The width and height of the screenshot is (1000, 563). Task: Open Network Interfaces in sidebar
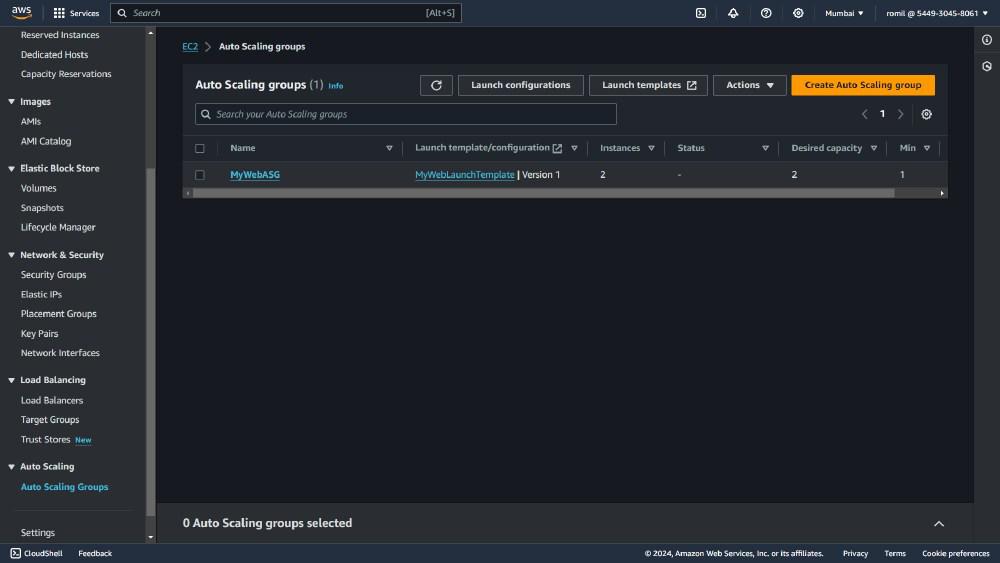pos(60,353)
